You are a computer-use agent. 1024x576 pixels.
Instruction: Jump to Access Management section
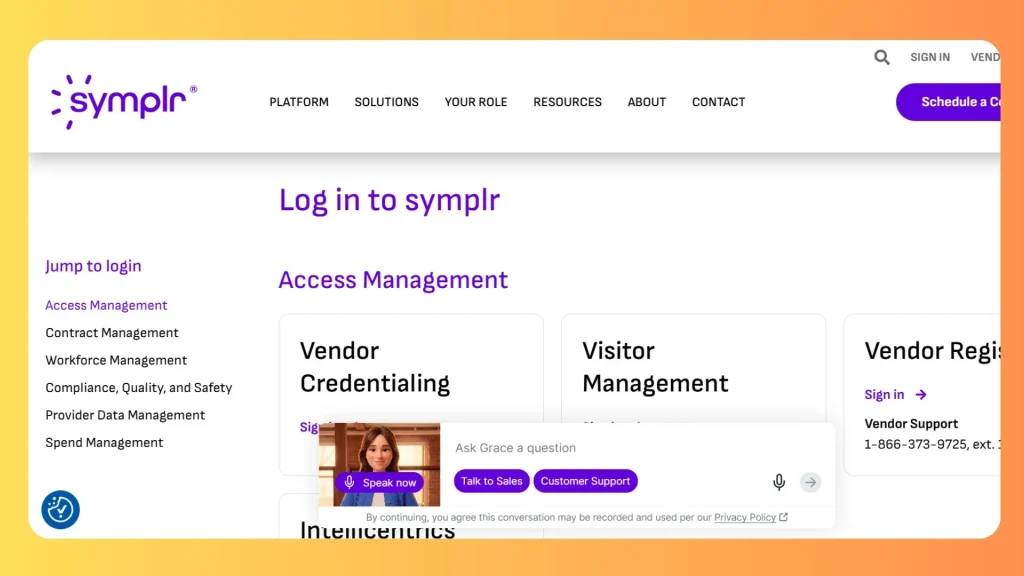[x=106, y=305]
